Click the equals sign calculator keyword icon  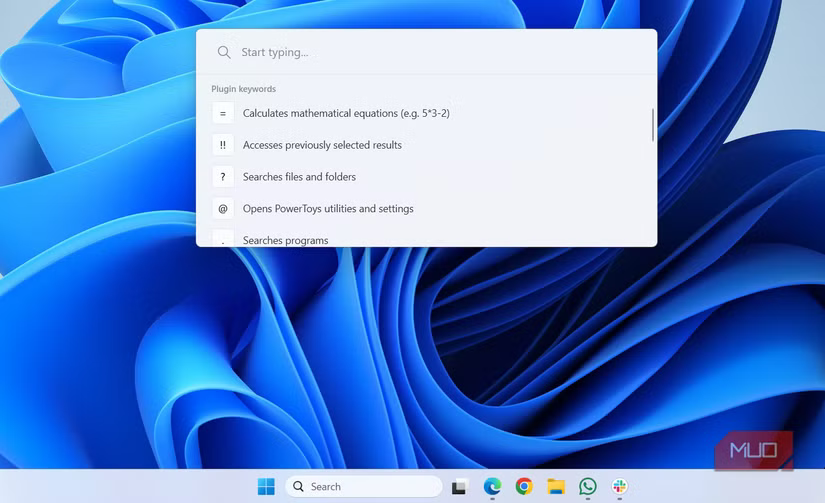coord(223,114)
